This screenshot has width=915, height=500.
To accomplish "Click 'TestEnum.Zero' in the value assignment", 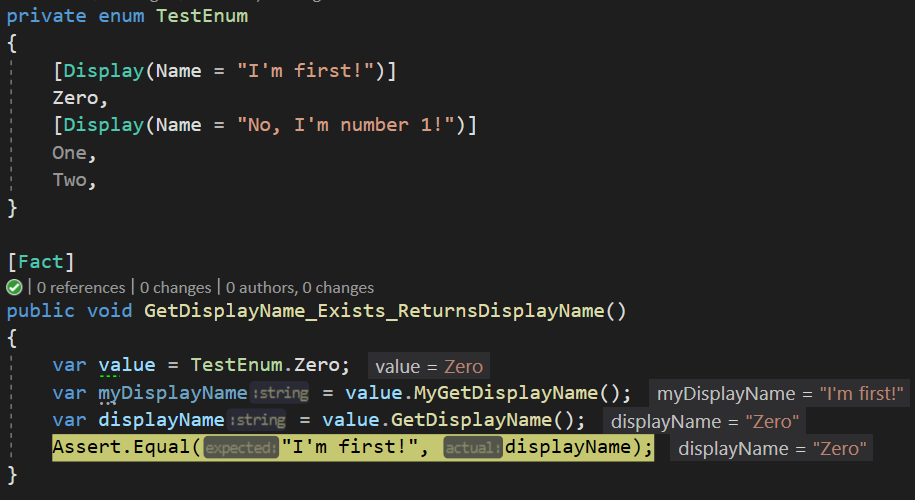I will click(x=266, y=365).
